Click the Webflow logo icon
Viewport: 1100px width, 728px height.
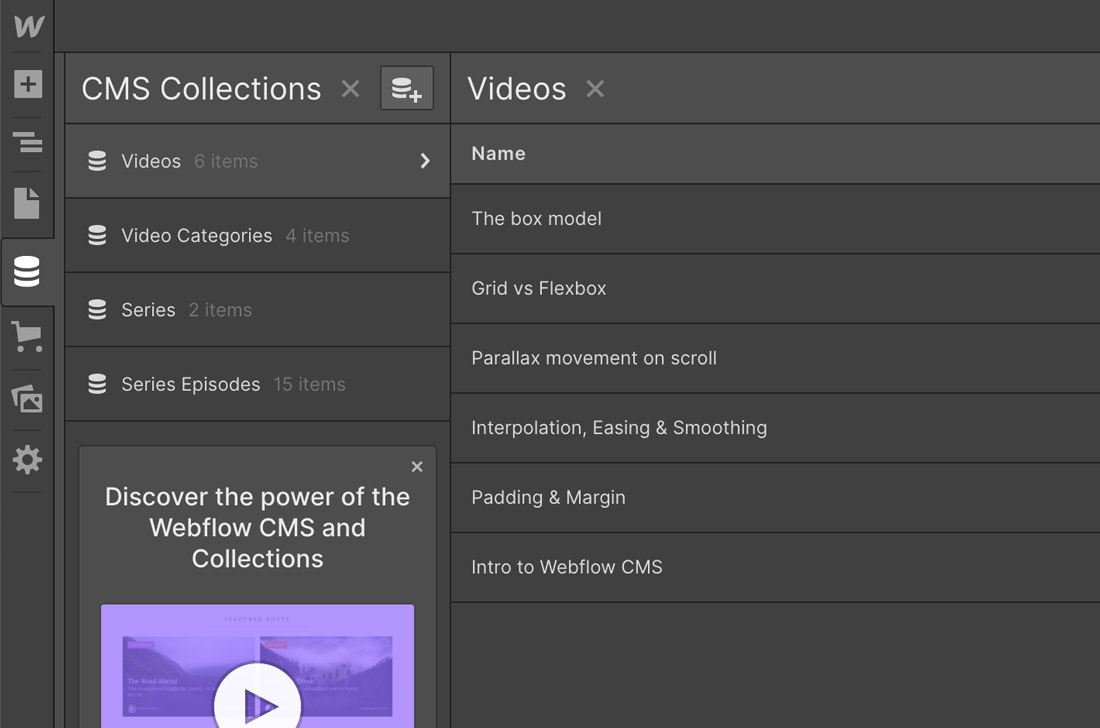click(28, 26)
